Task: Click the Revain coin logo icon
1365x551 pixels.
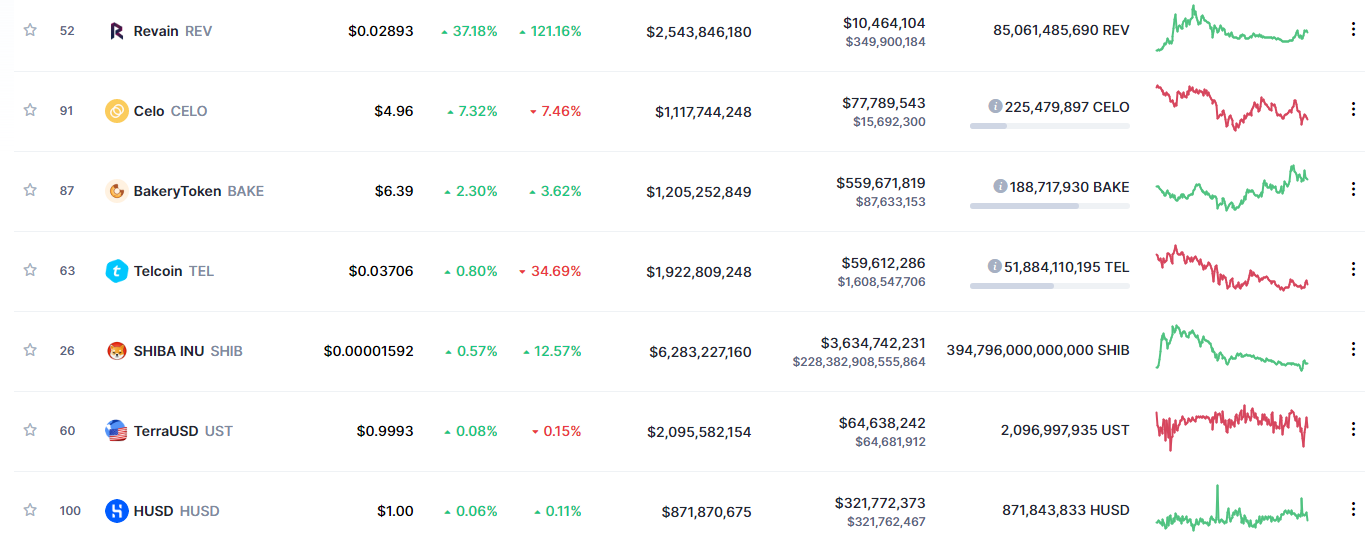Action: tap(117, 31)
